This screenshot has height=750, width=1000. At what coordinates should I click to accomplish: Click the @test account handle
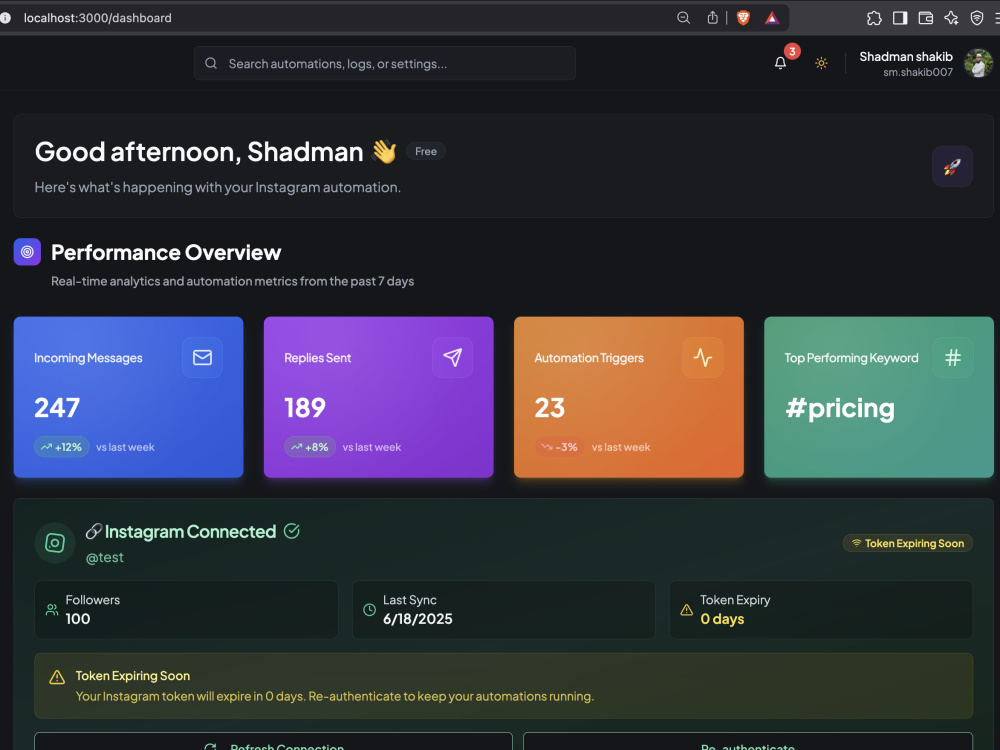tap(105, 557)
